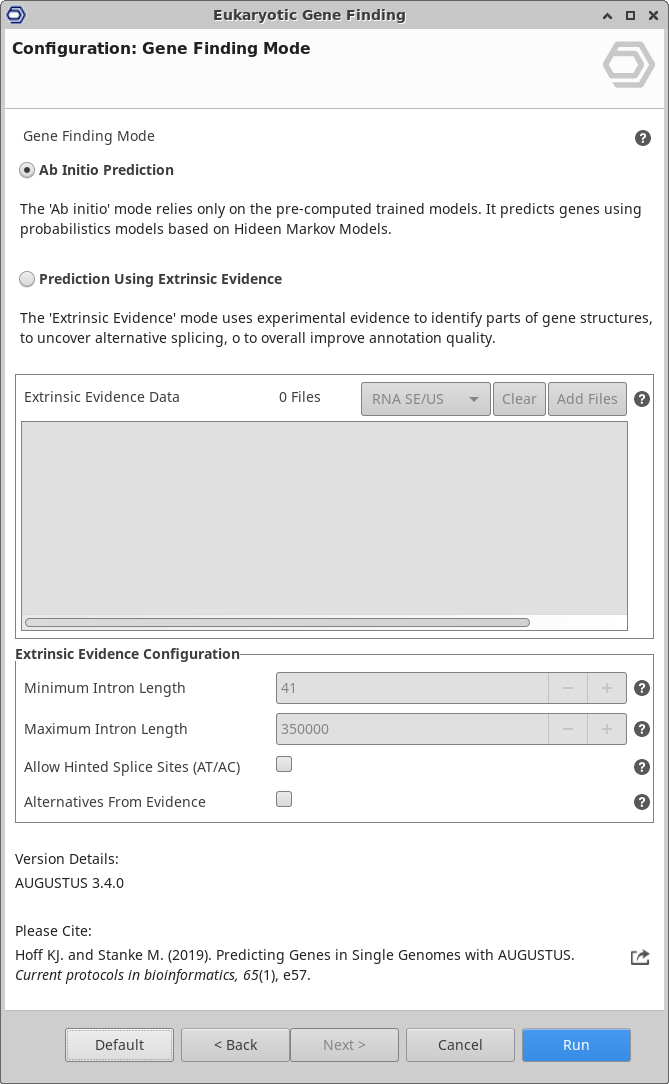Select Ab Initio Prediction radio button
The image size is (669, 1084).
[x=27, y=170]
